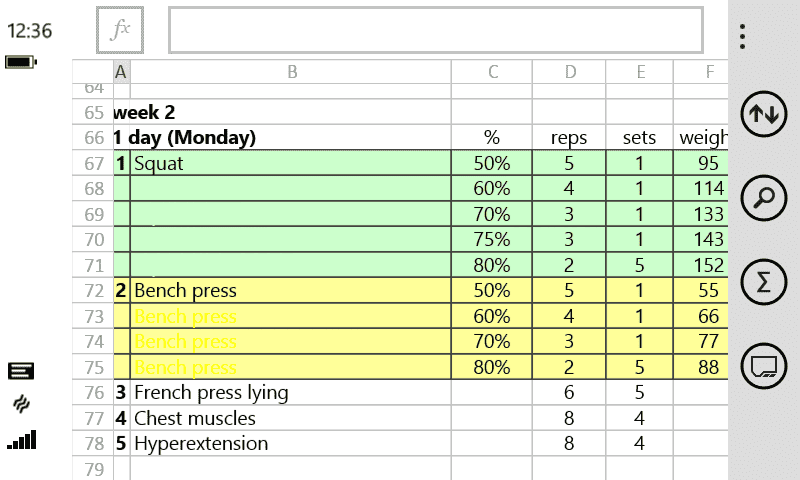Viewport: 800px width, 480px height.
Task: Select the 'reps' header cell
Action: (x=570, y=138)
